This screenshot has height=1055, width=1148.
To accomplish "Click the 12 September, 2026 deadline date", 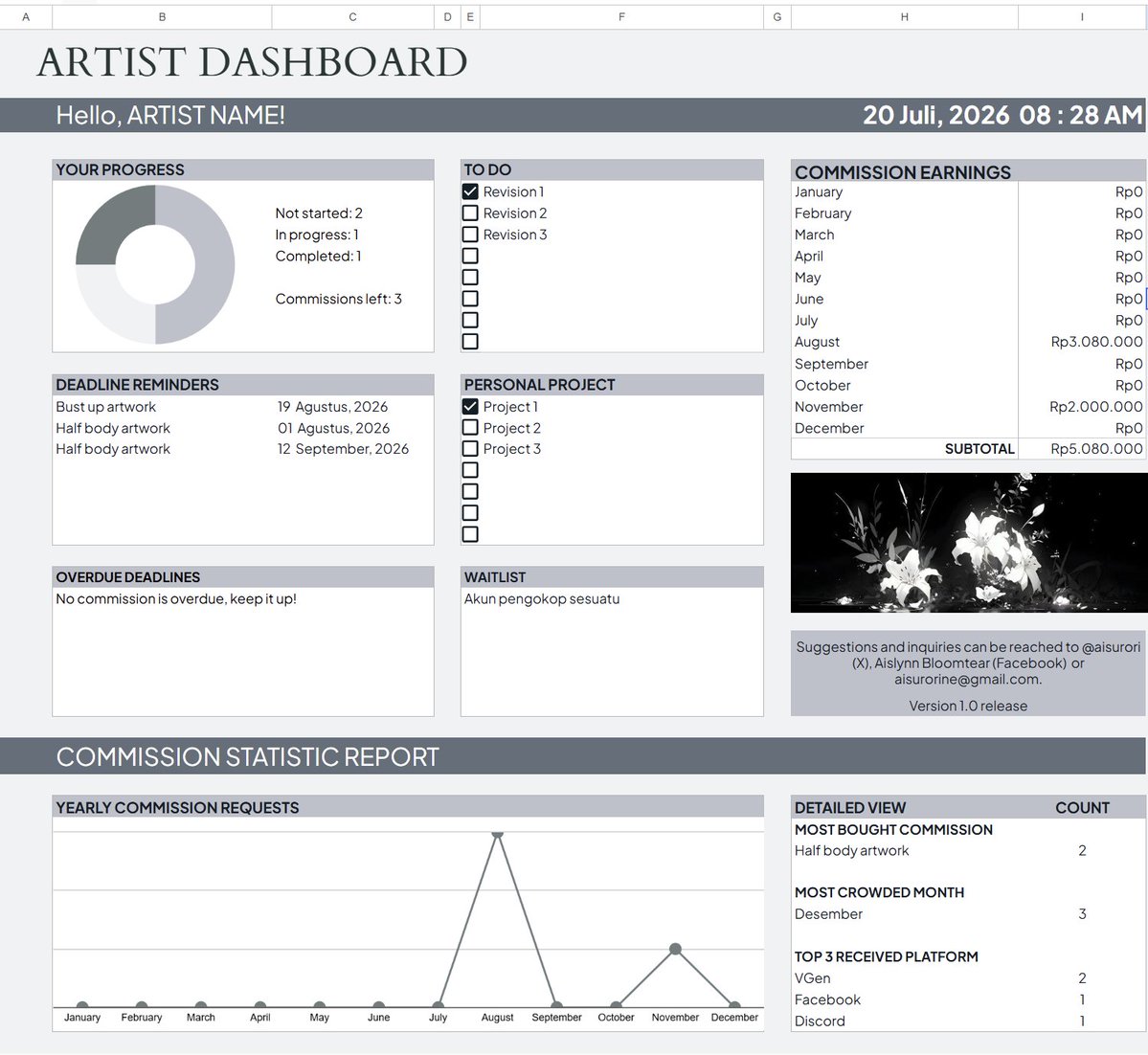I will (343, 449).
